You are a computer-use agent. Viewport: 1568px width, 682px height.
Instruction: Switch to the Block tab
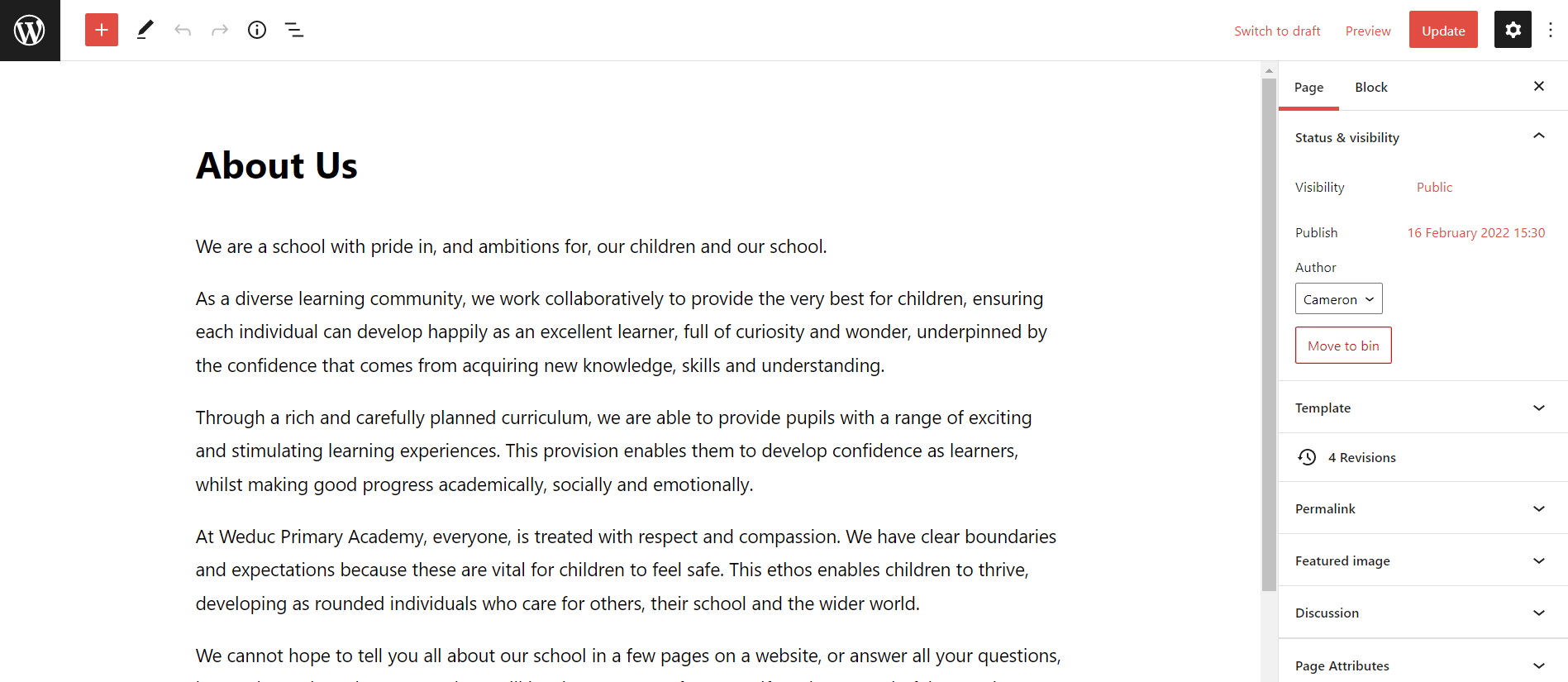(x=1370, y=88)
